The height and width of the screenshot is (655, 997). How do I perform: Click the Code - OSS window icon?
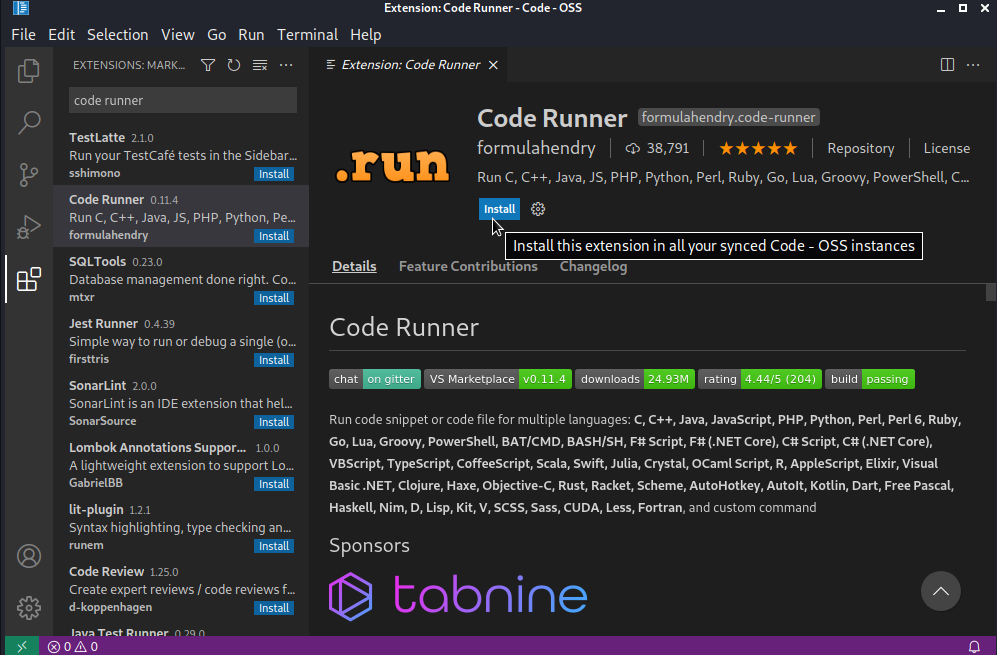(21, 8)
